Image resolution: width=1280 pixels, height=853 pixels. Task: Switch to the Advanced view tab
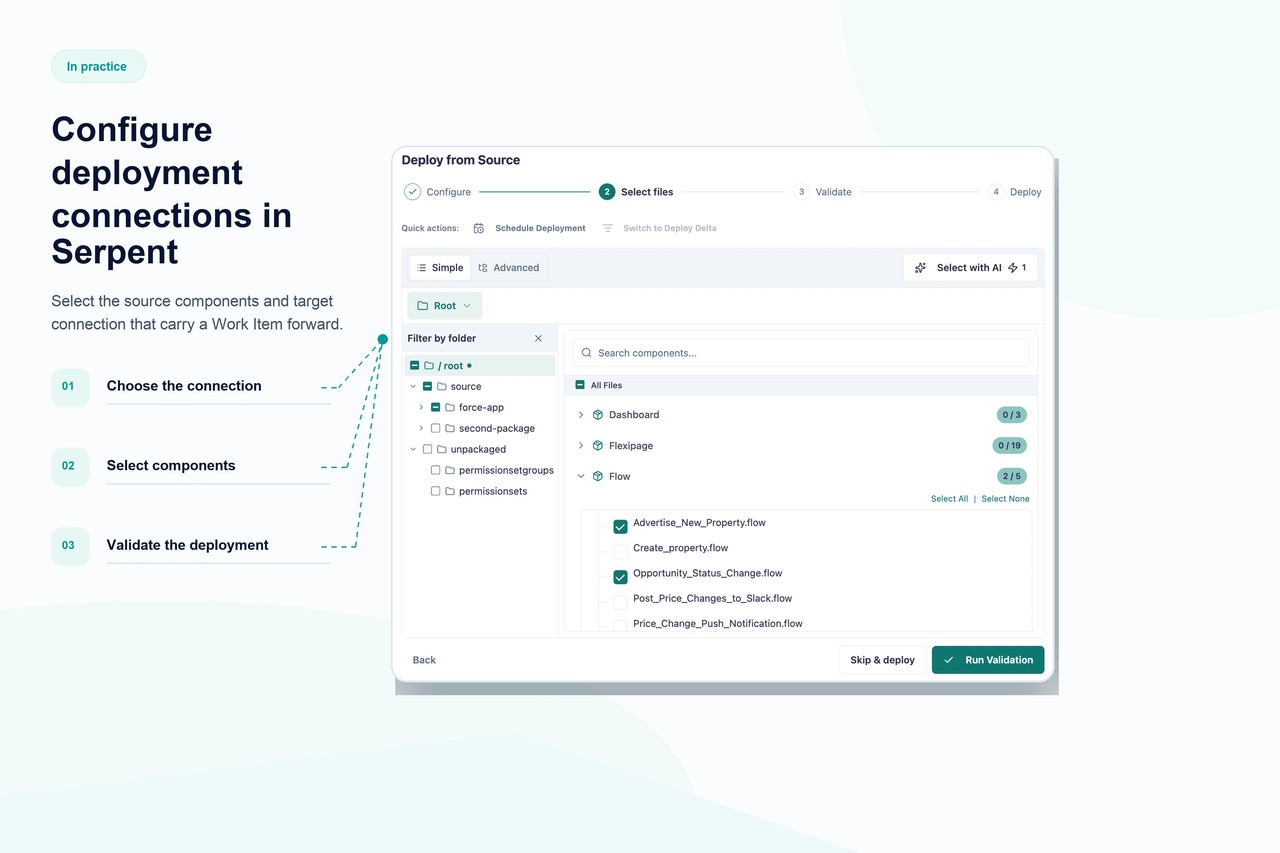pyautogui.click(x=509, y=268)
